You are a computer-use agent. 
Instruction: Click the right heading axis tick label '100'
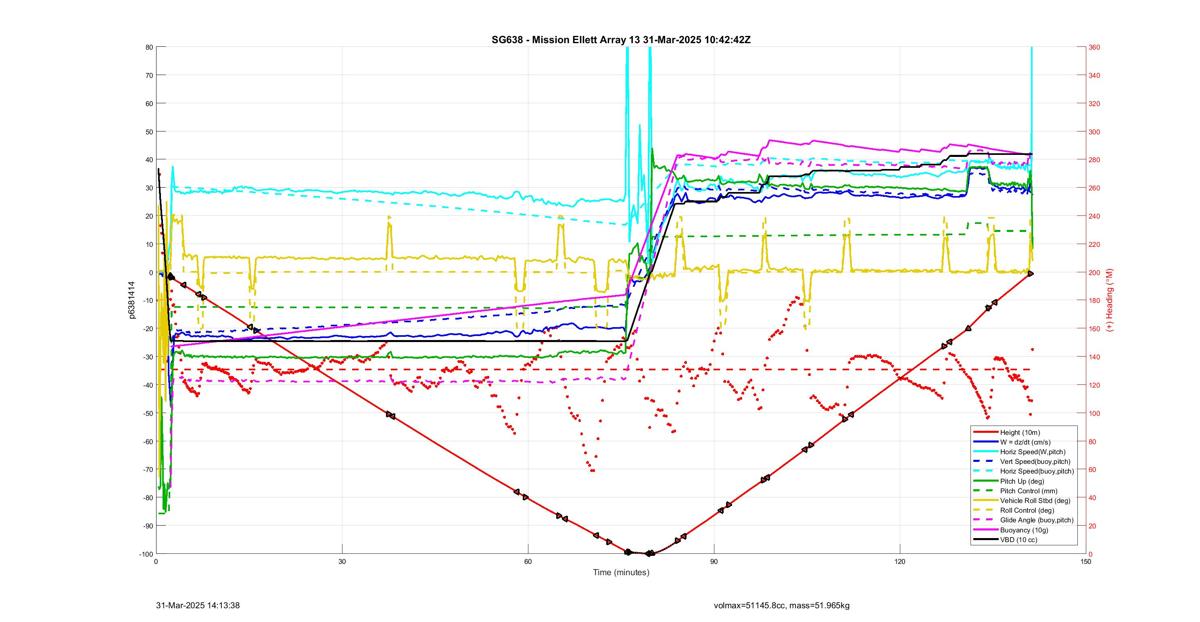tap(1095, 413)
